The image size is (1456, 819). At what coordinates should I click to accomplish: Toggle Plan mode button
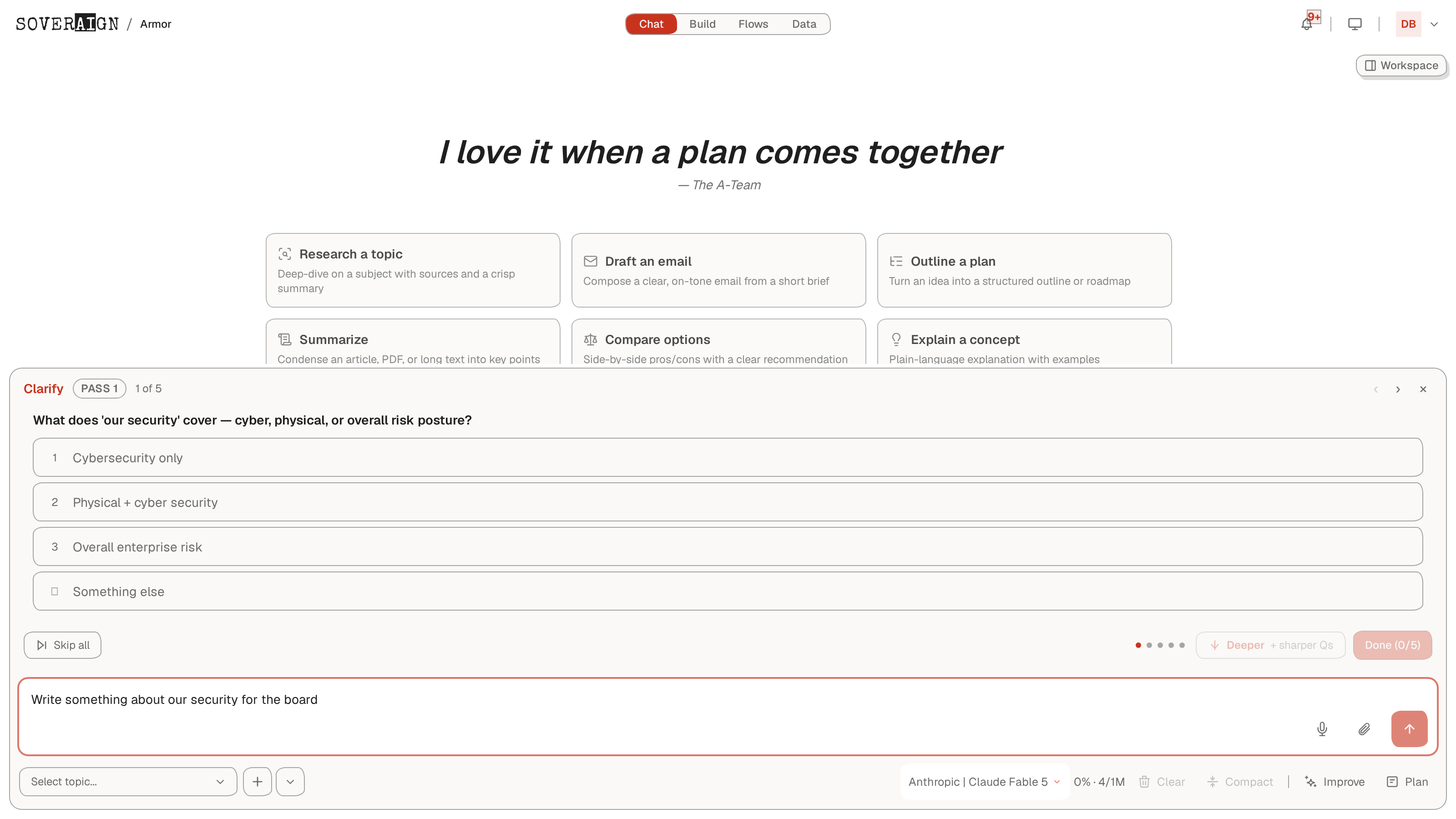1407,782
